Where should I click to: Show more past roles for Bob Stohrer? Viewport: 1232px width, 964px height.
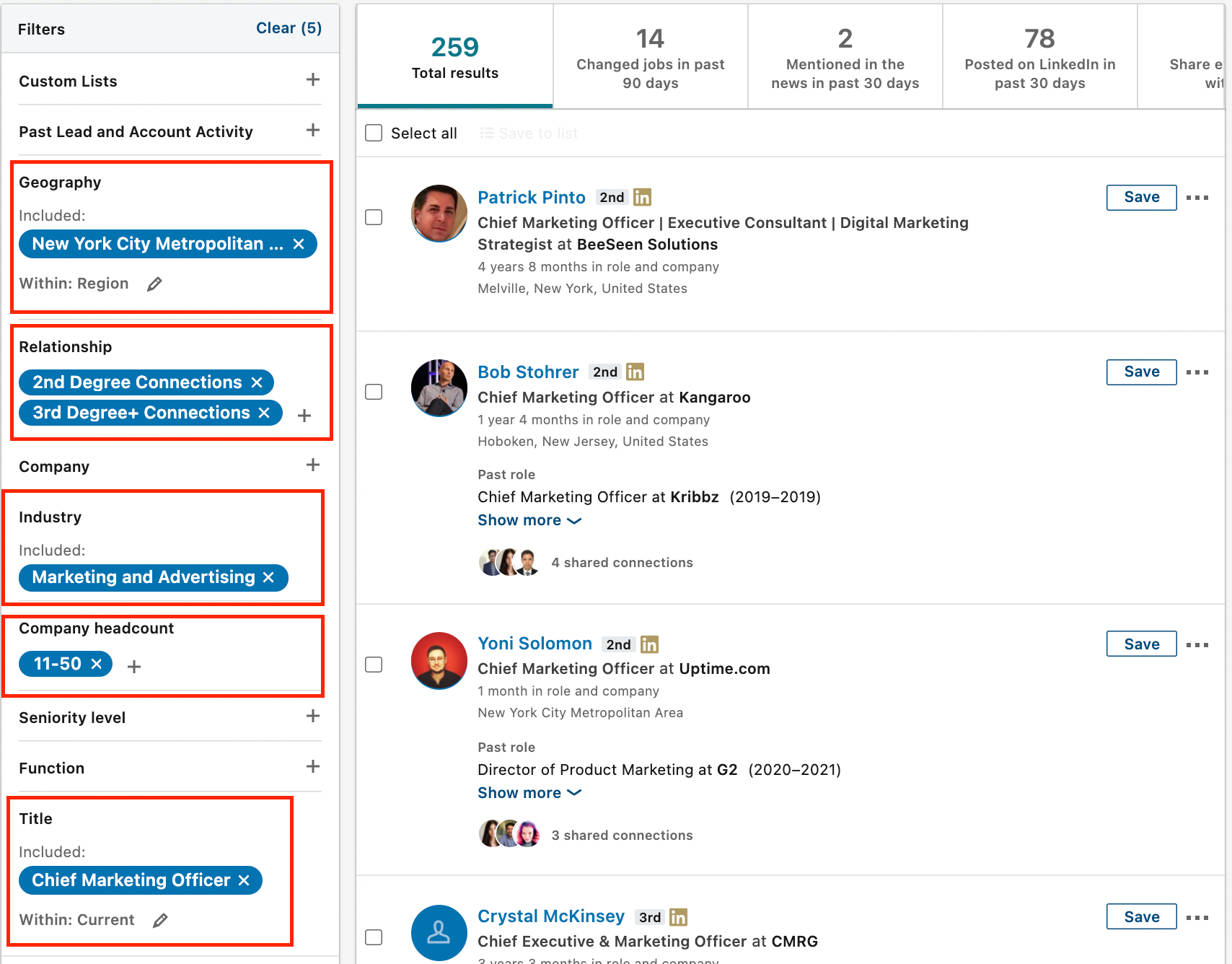pyautogui.click(x=529, y=520)
